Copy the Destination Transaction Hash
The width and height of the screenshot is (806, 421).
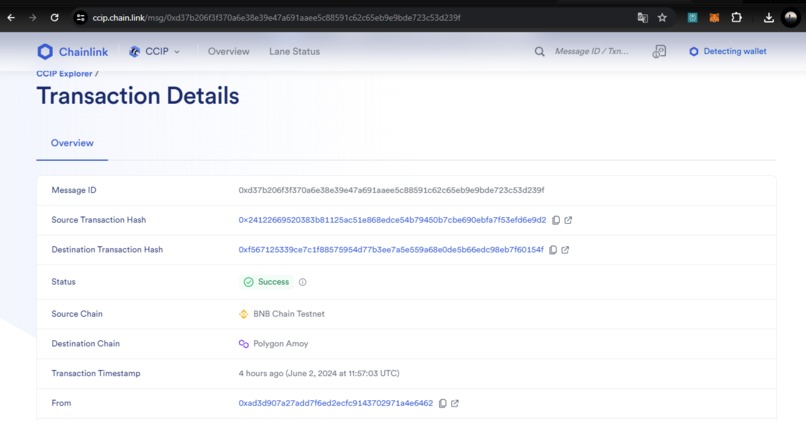coord(553,250)
